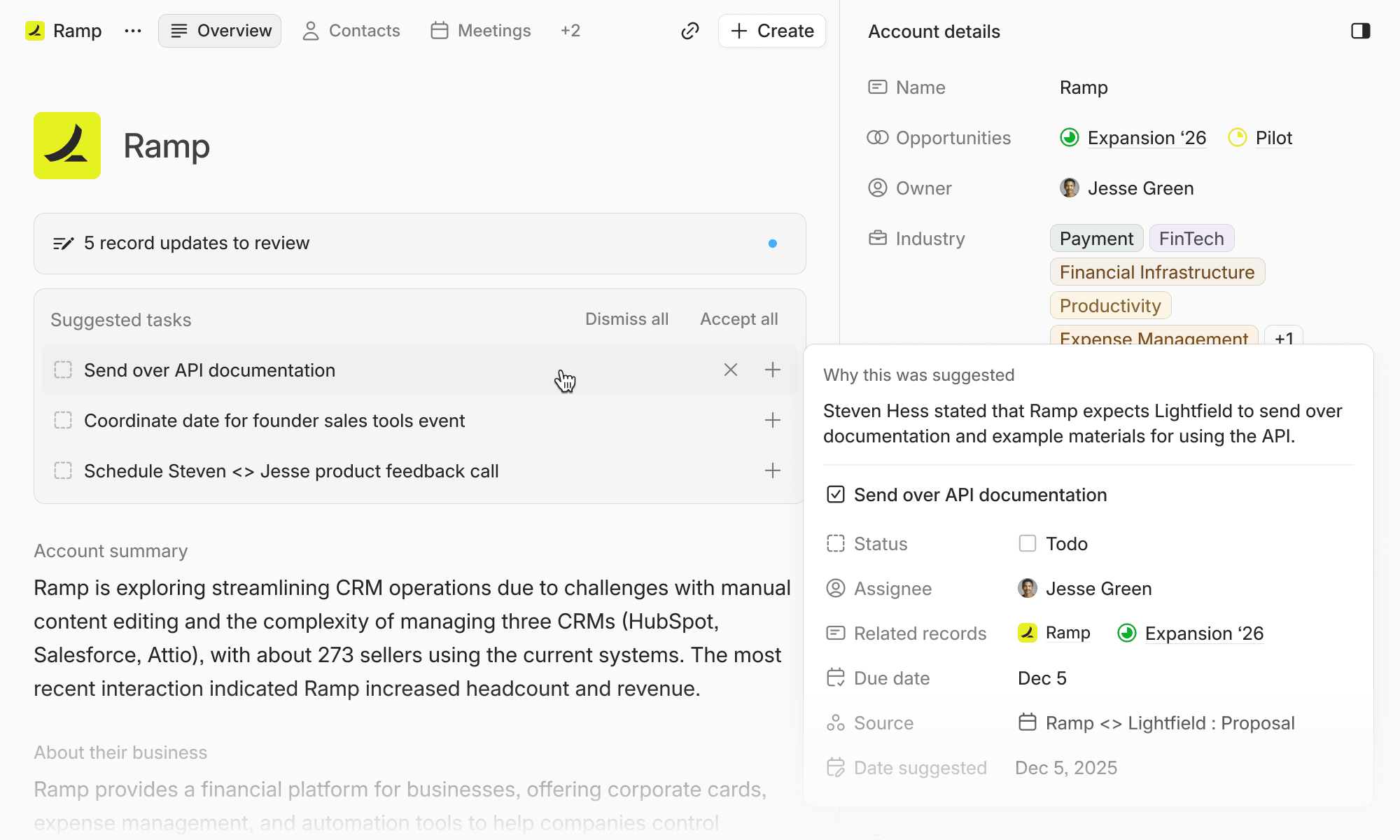Click the large Ramp logo thumbnail
1400x840 pixels.
tap(67, 146)
